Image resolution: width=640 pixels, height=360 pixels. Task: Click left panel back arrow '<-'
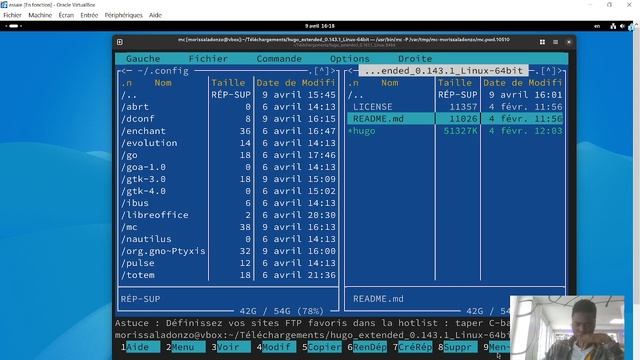click(127, 71)
